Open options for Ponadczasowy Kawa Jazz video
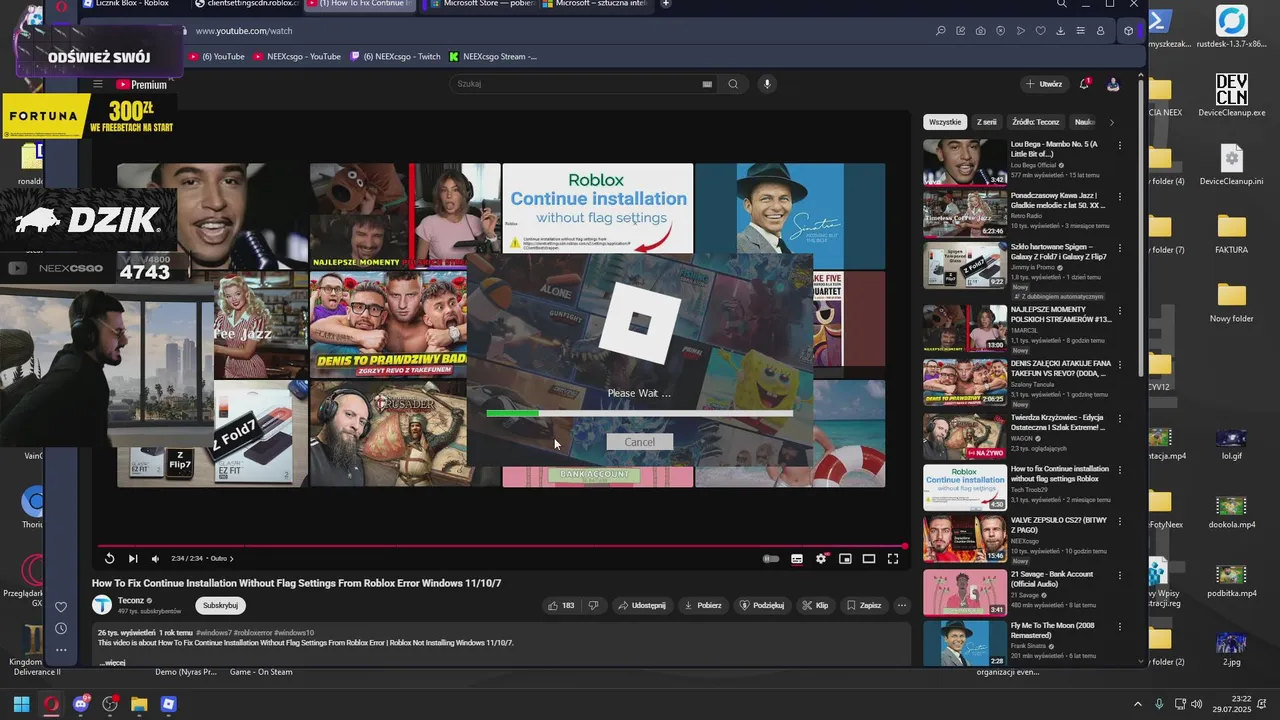Viewport: 1280px width, 720px height. pyautogui.click(x=1120, y=196)
